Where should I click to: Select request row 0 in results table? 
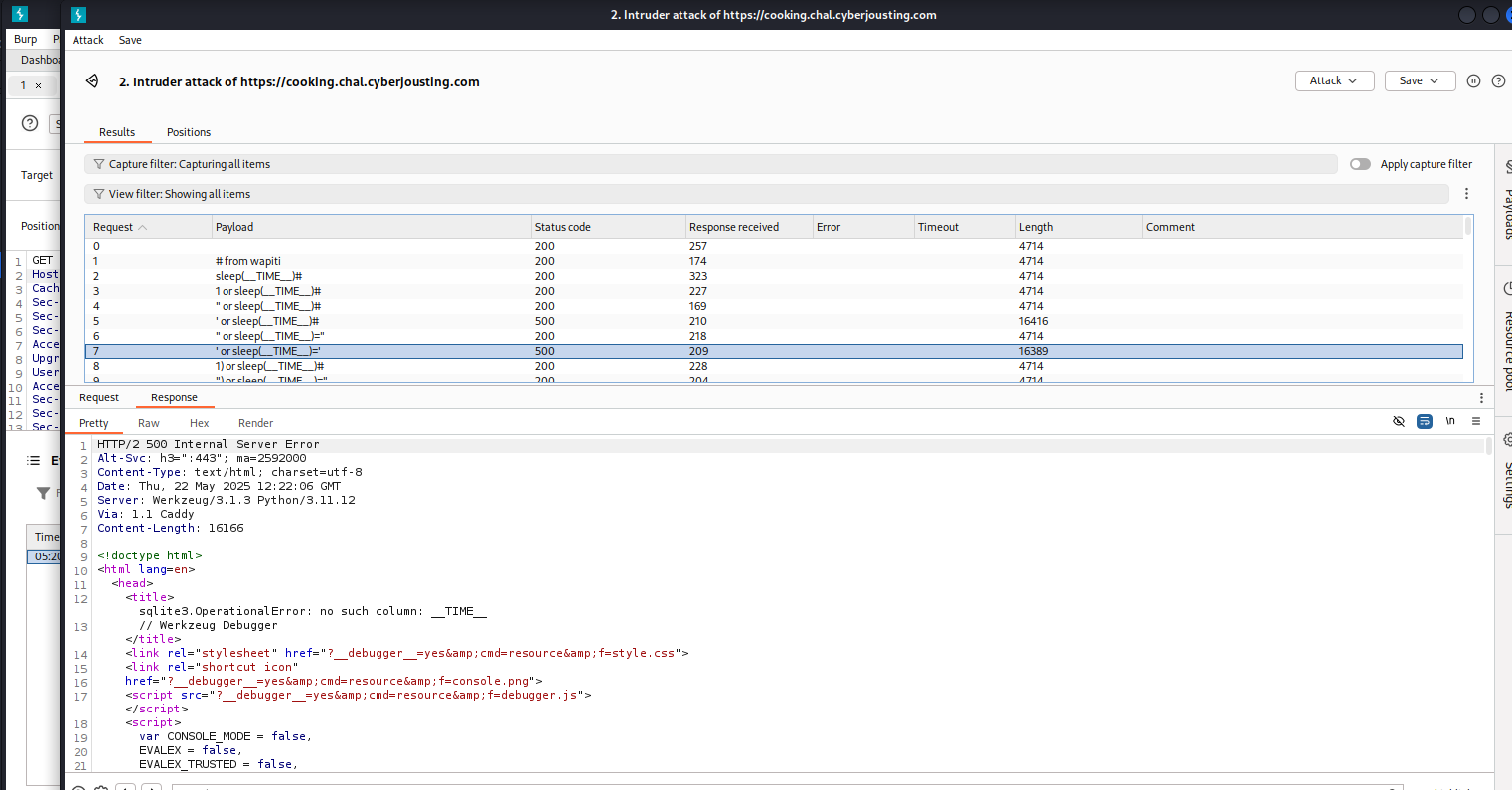click(775, 246)
